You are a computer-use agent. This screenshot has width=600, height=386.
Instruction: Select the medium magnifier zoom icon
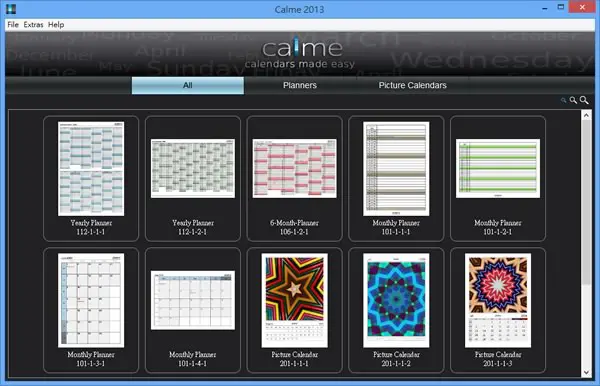click(573, 100)
